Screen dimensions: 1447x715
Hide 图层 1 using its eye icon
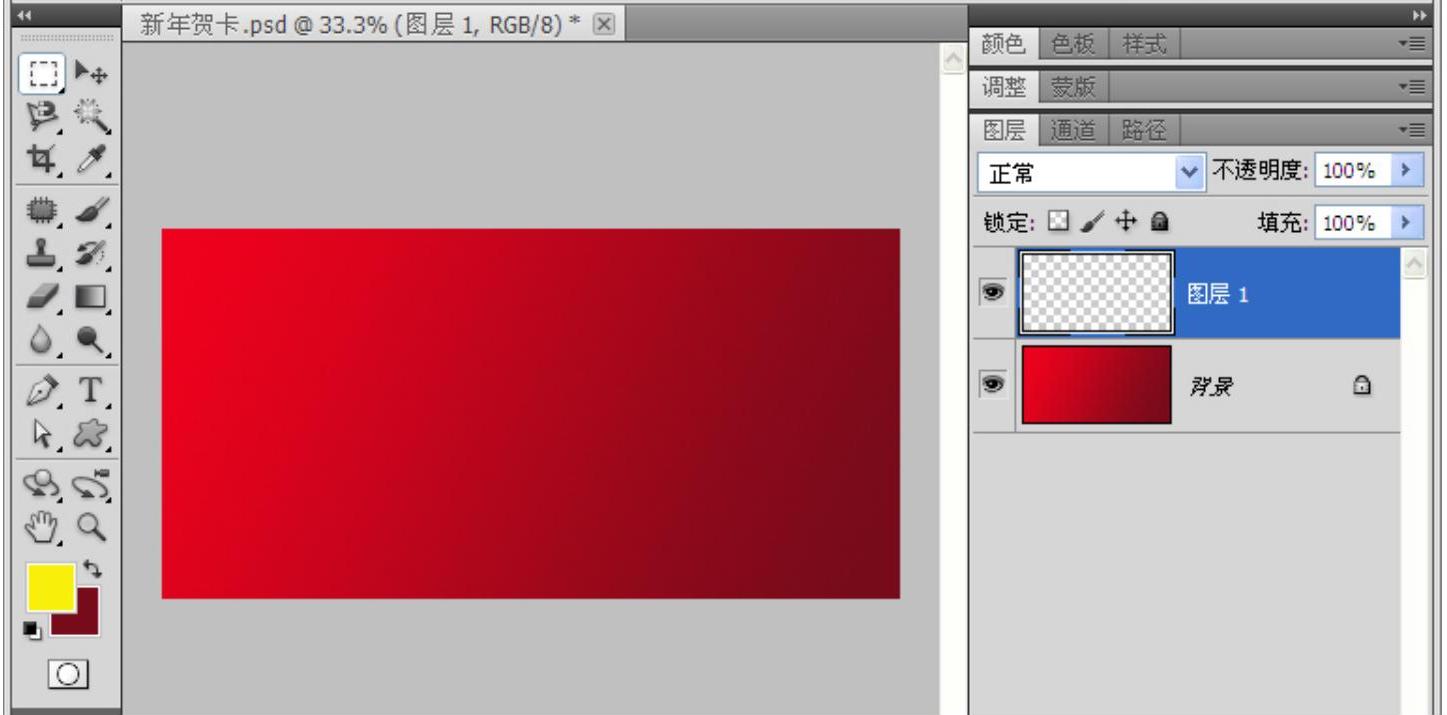point(993,293)
